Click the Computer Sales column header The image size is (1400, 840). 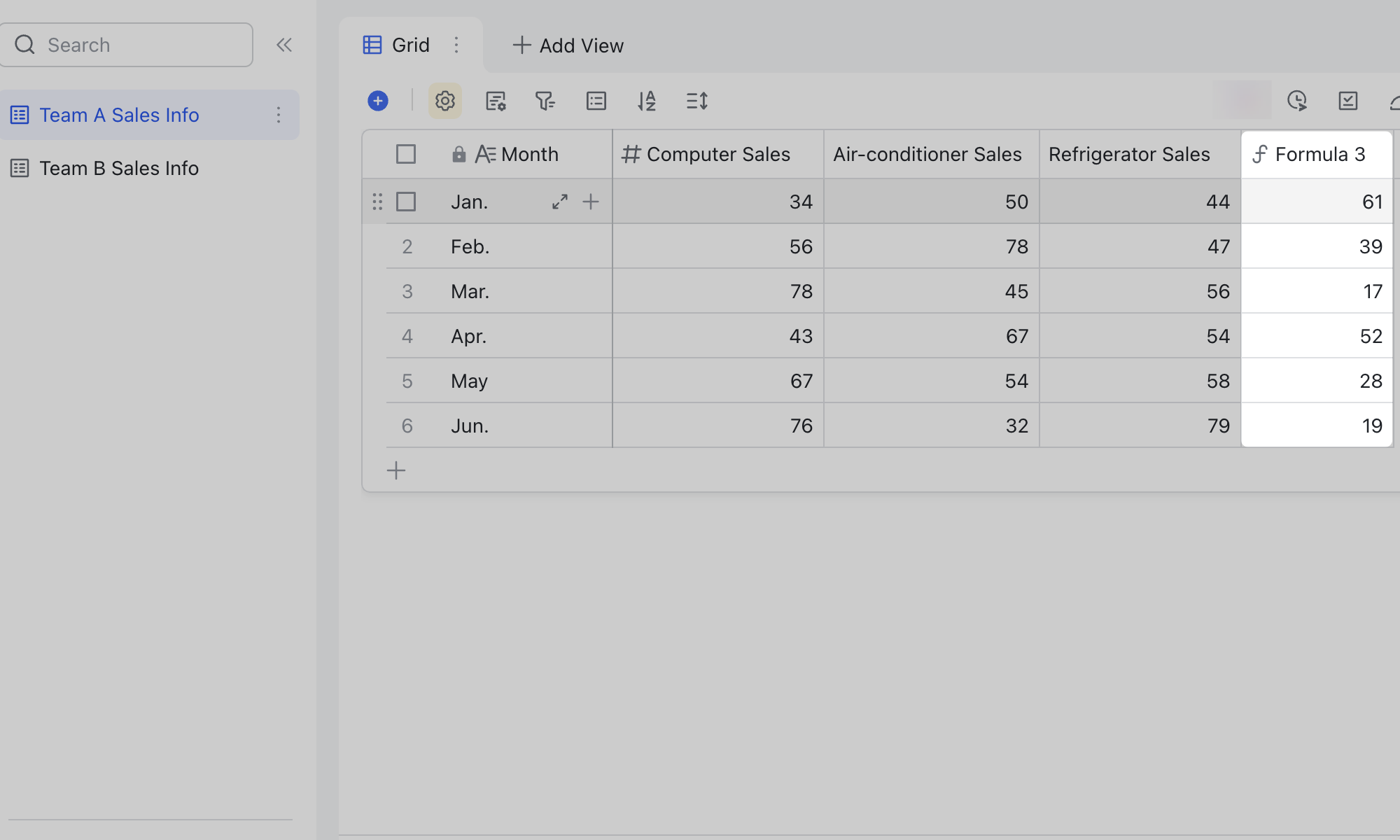point(718,154)
